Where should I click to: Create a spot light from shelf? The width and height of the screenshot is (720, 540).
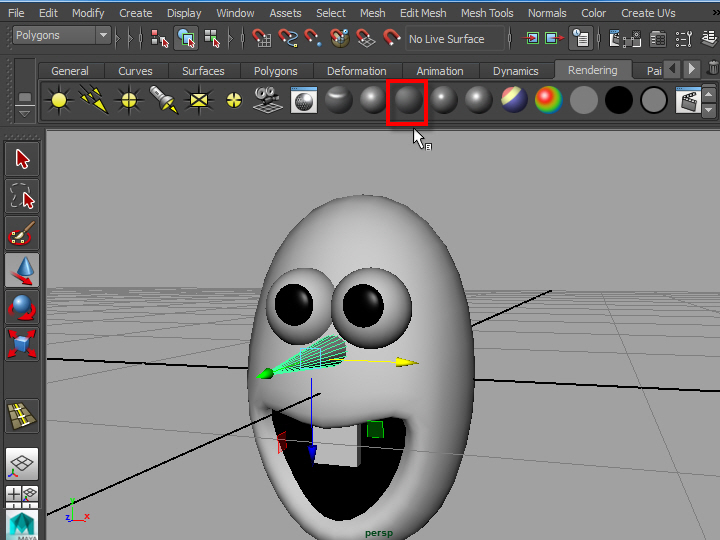tap(163, 100)
